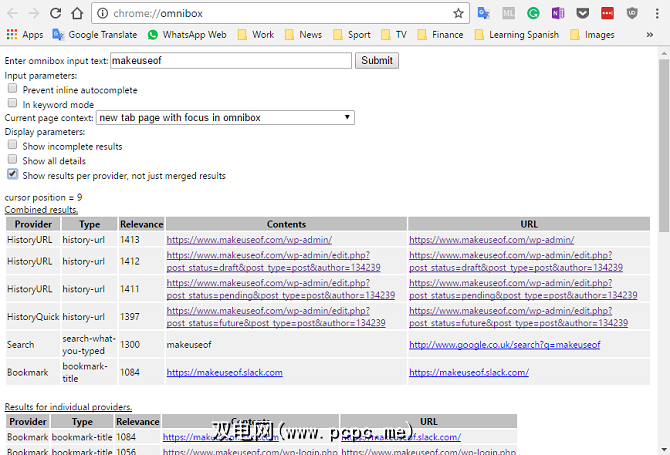This screenshot has width=670, height=455.
Task: Open post_status=draft link in URL column
Action: click(x=516, y=261)
